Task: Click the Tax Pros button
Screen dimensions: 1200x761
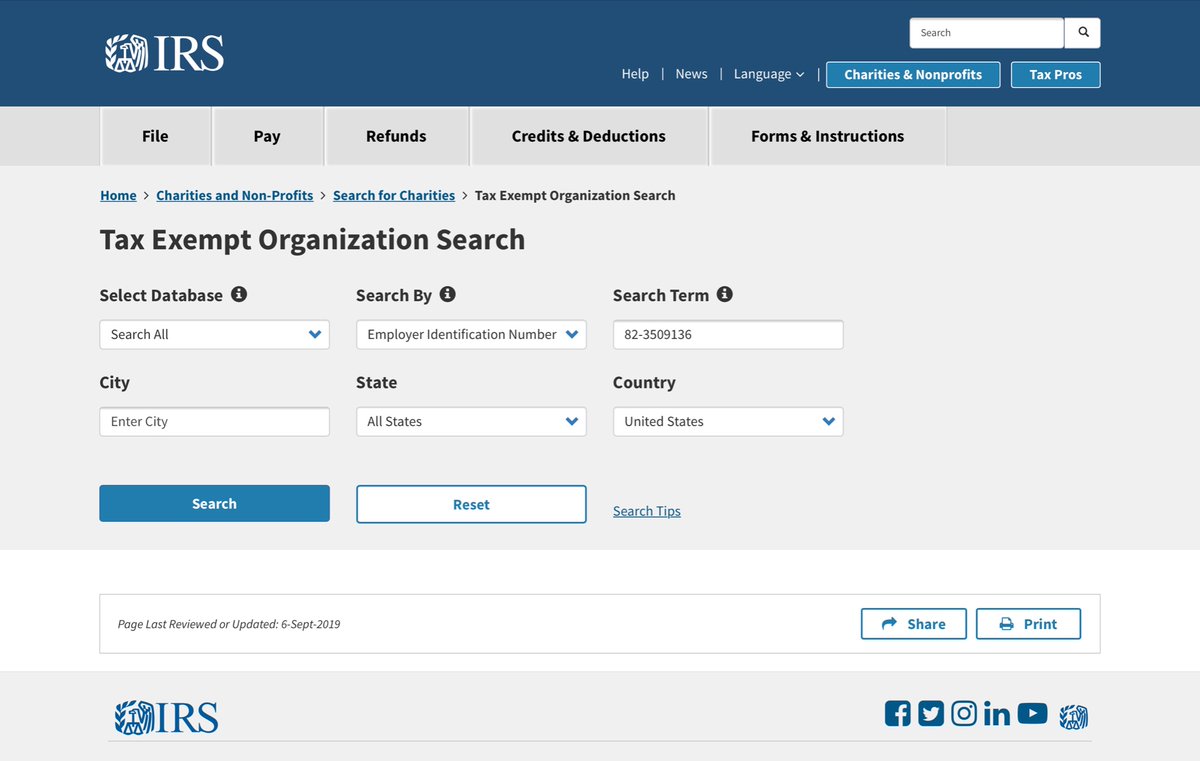Action: tap(1056, 75)
